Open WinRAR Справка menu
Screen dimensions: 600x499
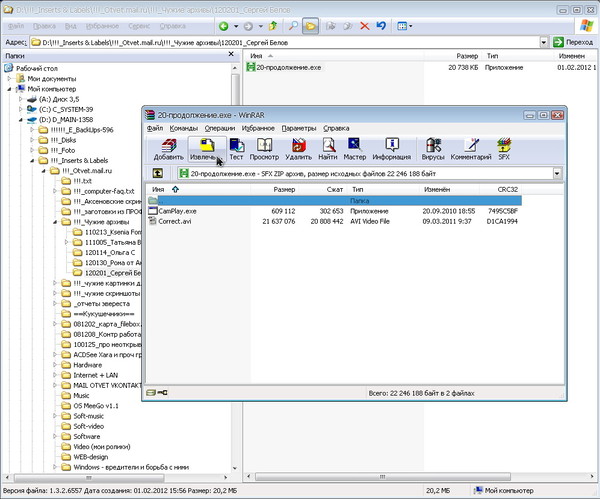(336, 128)
